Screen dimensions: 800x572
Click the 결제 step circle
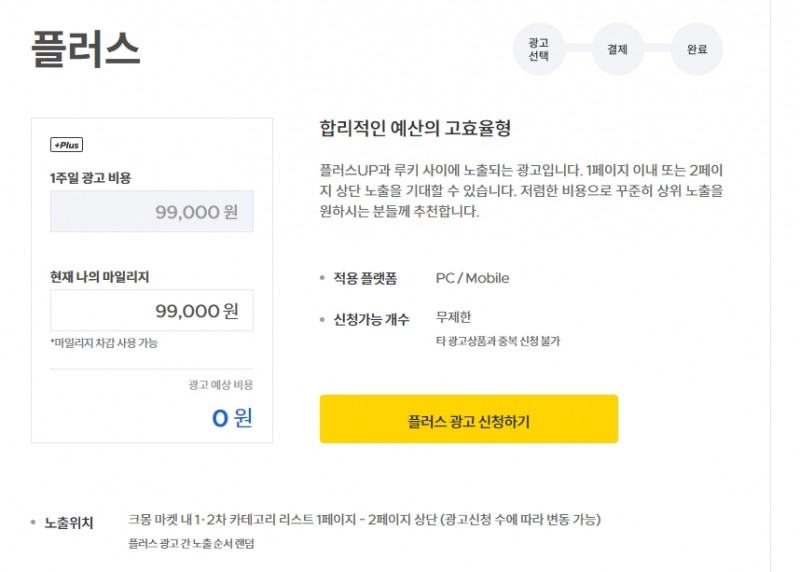click(617, 49)
